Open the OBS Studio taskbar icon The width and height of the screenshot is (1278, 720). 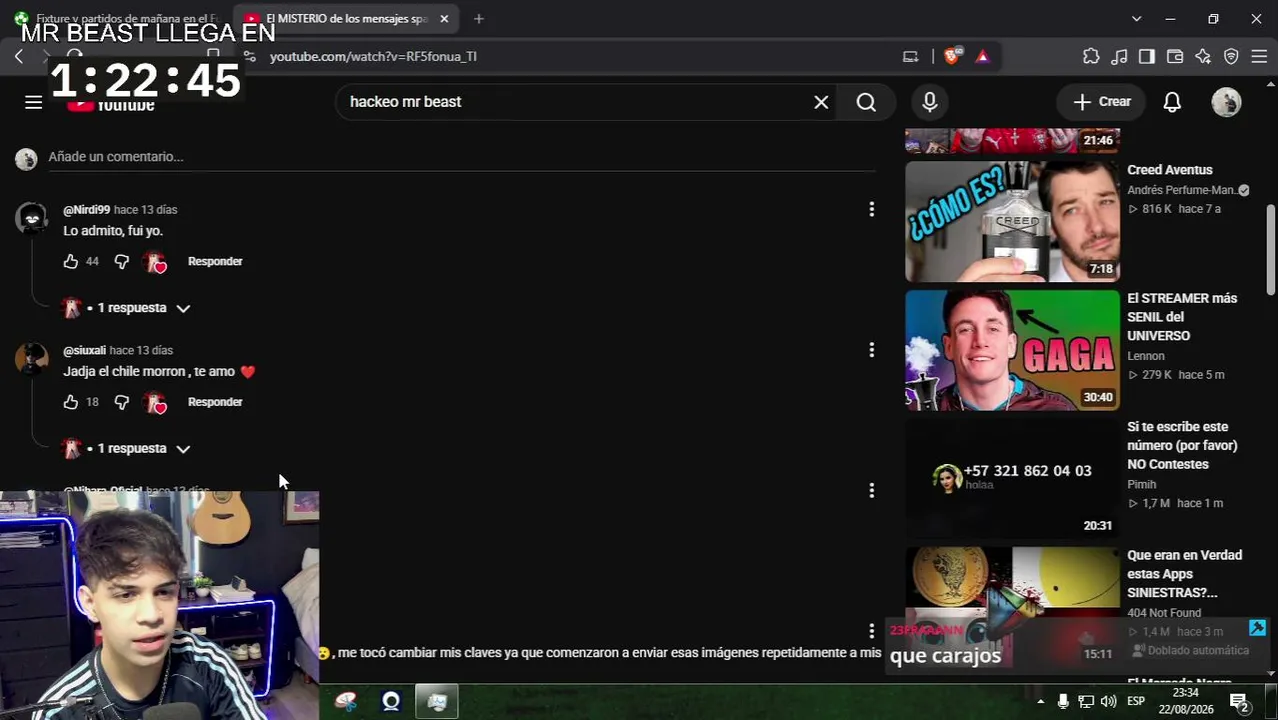click(x=391, y=702)
